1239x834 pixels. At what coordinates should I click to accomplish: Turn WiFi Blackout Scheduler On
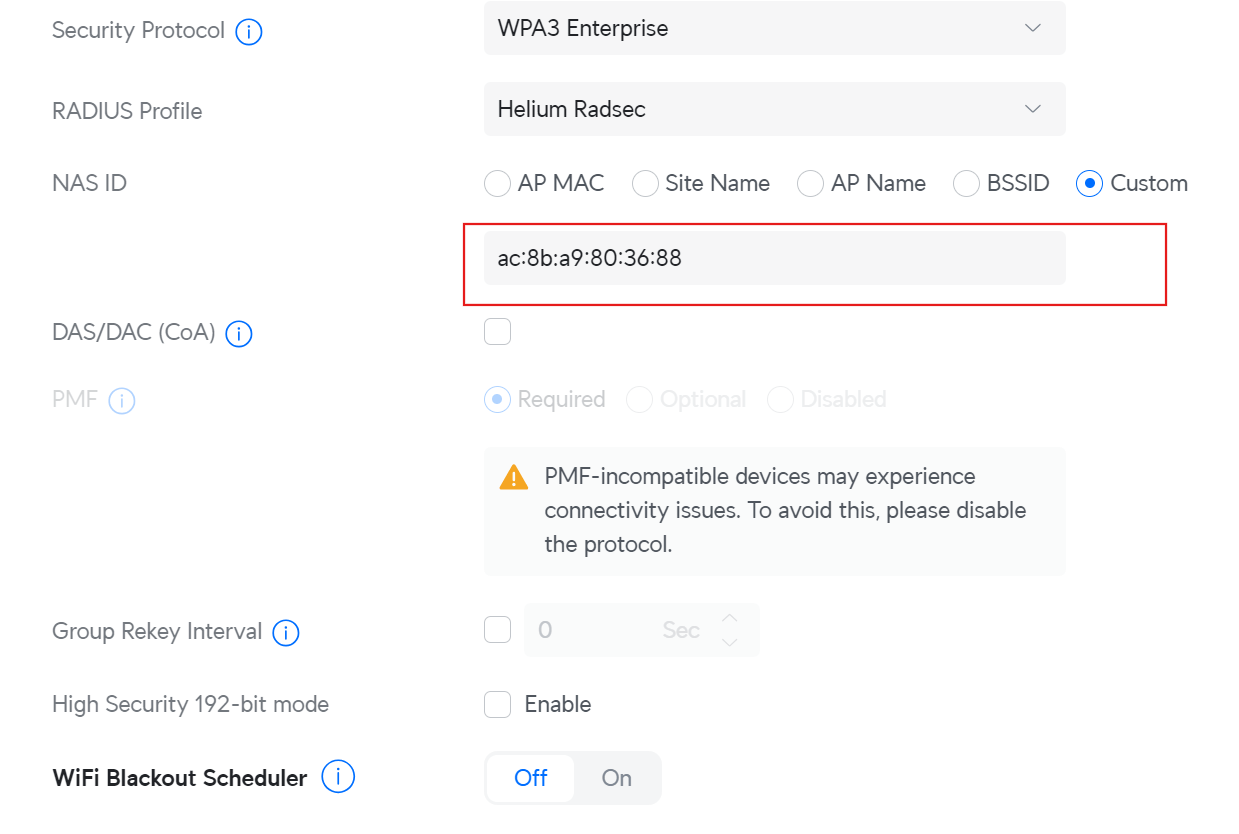(x=616, y=778)
